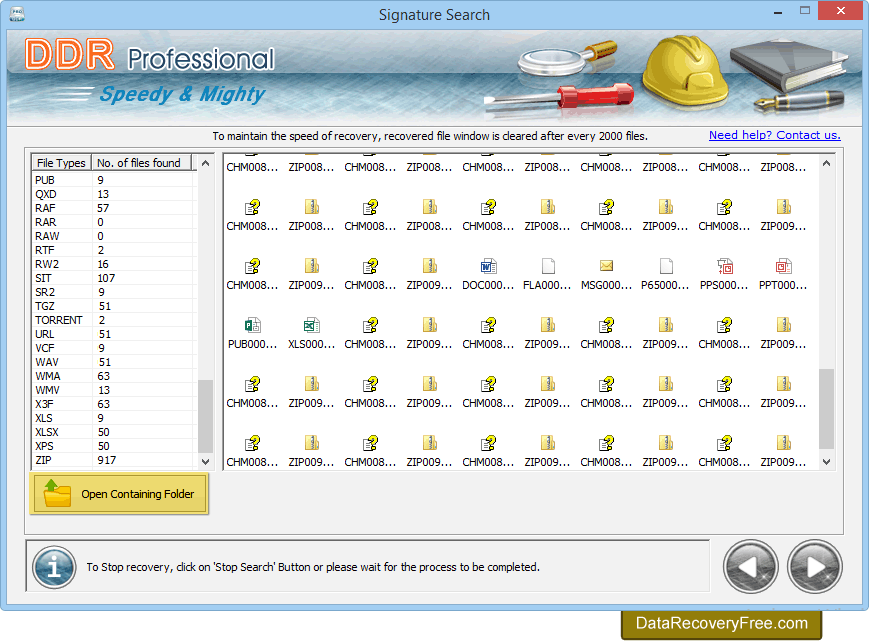869x641 pixels.
Task: Select the QXD row in file types
Action: click(x=114, y=194)
